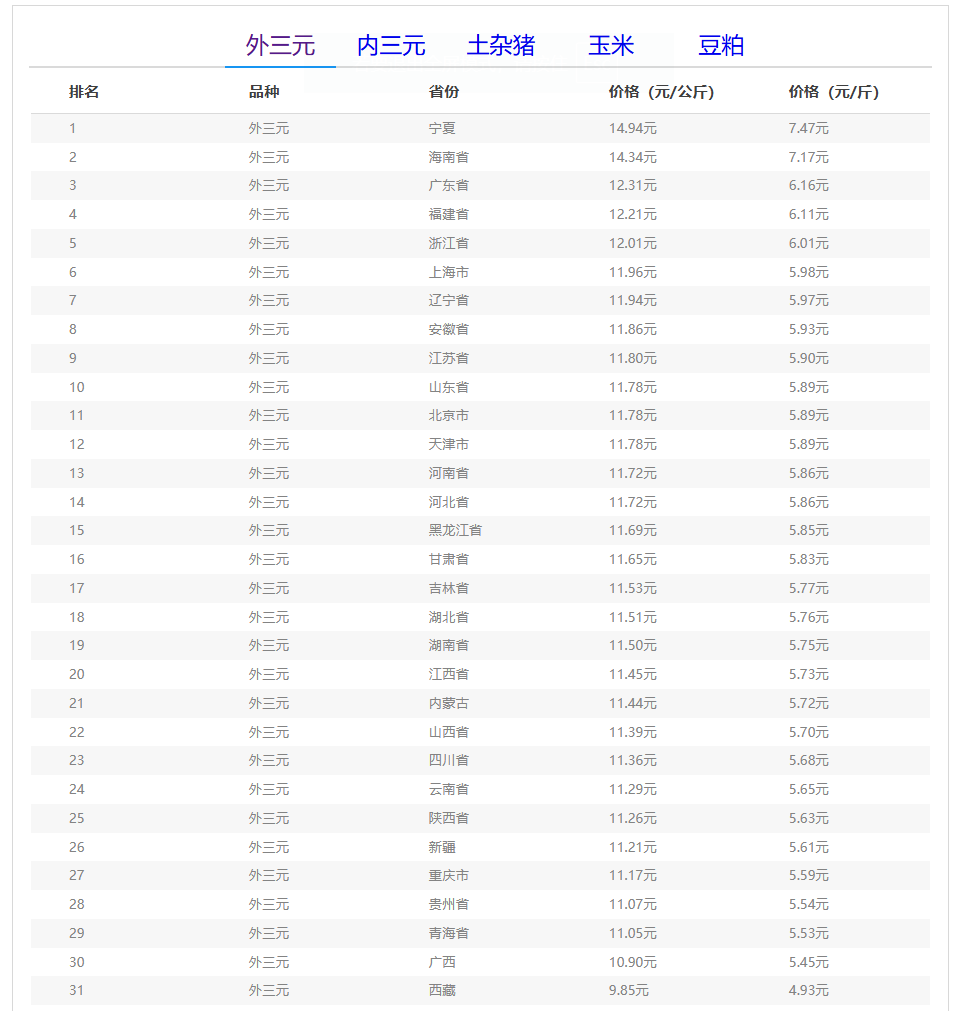Click the 黑龙江省 province cell

click(455, 530)
